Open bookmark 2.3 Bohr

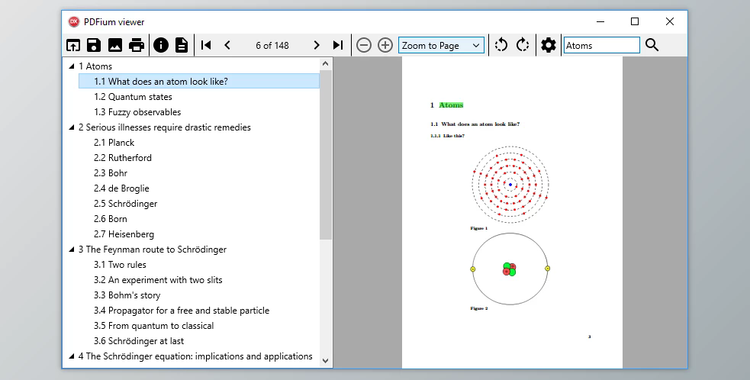point(110,173)
